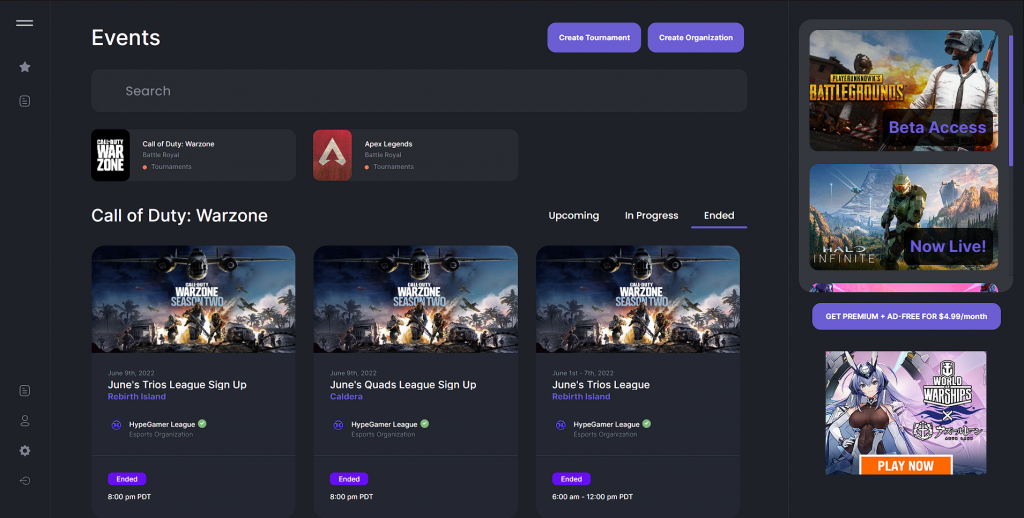Click the document icon above the profile icon
The height and width of the screenshot is (518, 1024).
pos(25,390)
